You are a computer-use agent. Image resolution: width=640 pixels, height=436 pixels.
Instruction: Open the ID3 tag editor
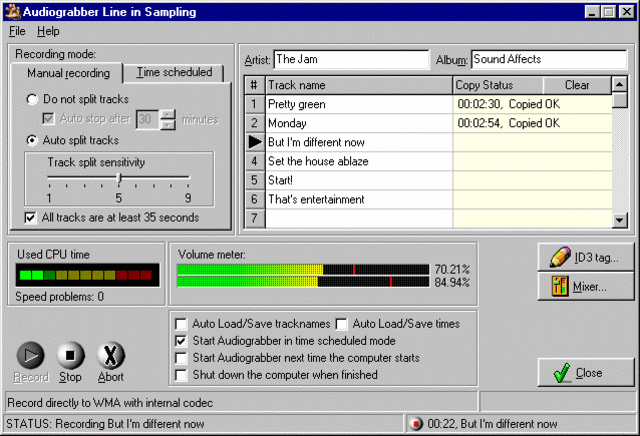pyautogui.click(x=585, y=257)
